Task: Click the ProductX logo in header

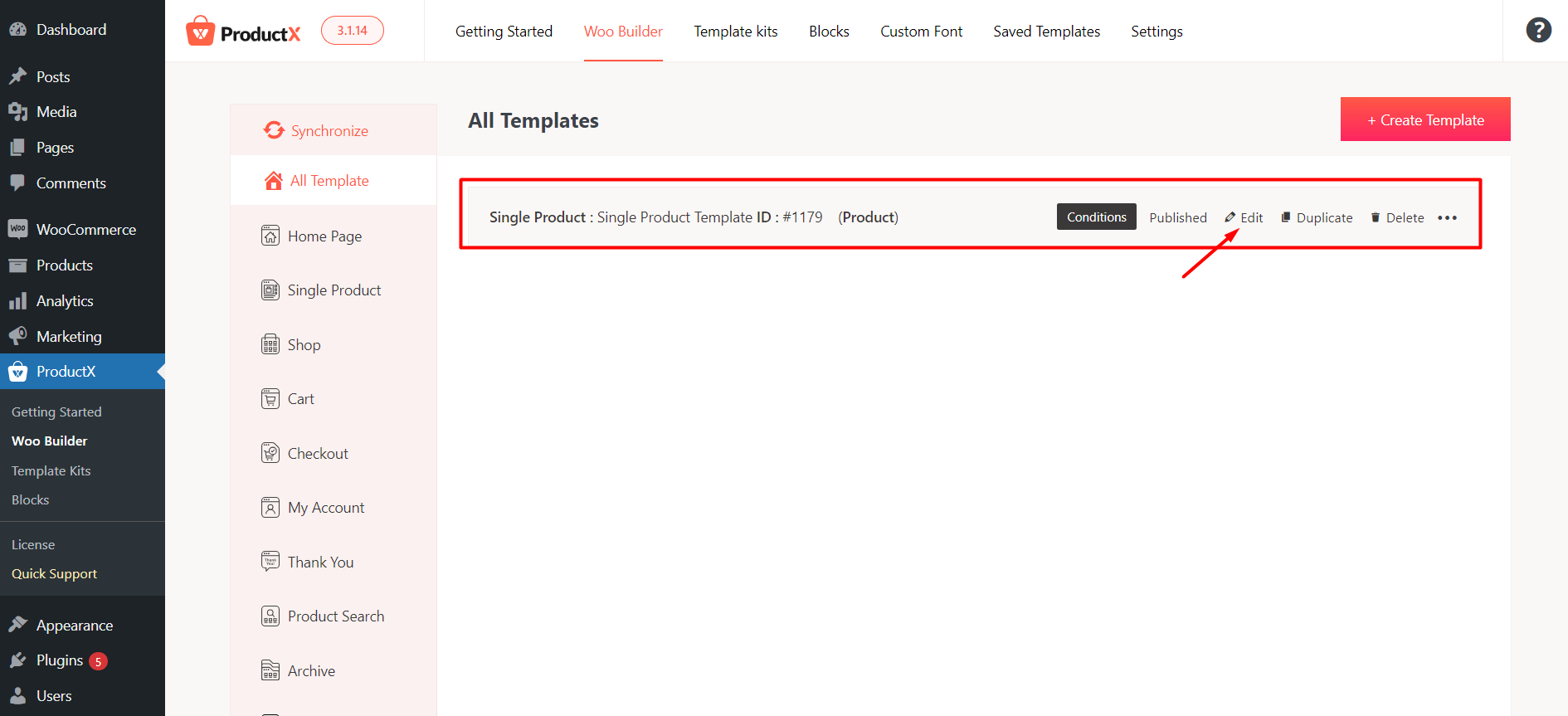Action: (x=243, y=32)
